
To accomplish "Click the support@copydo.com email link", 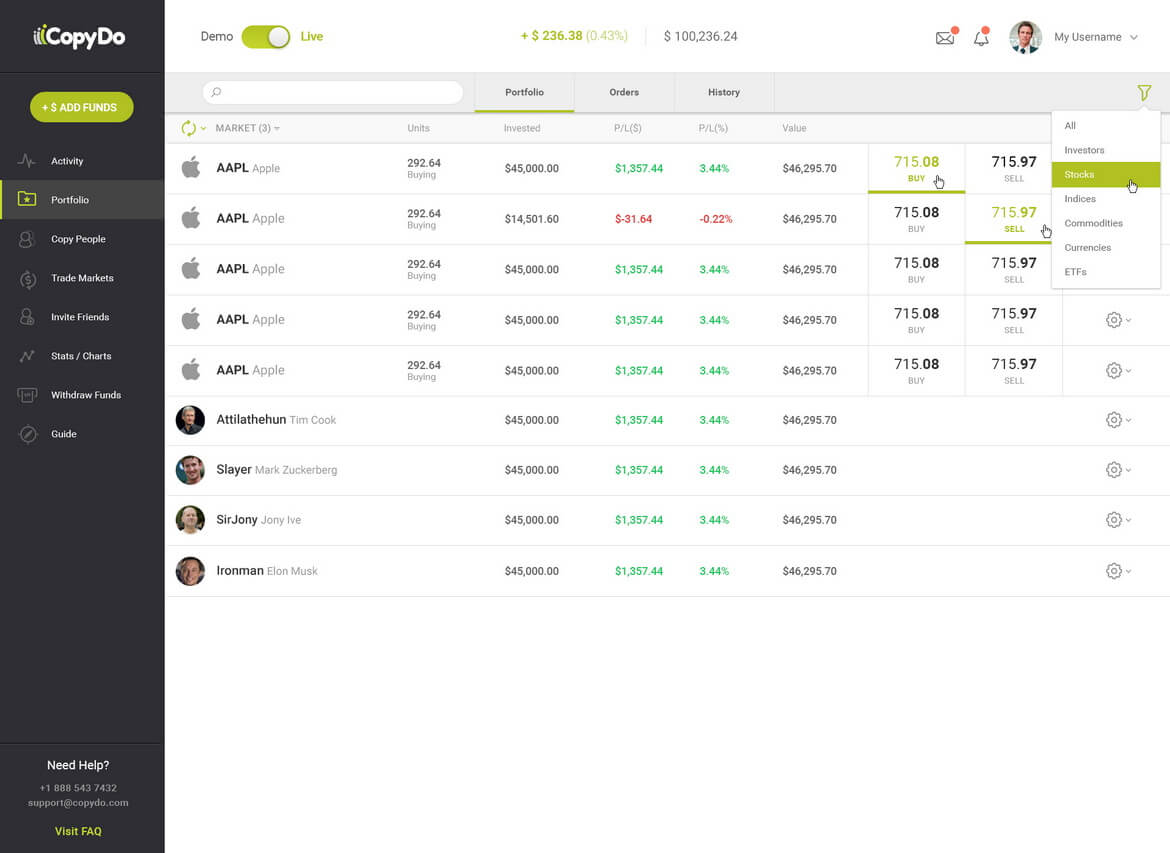I will (78, 803).
